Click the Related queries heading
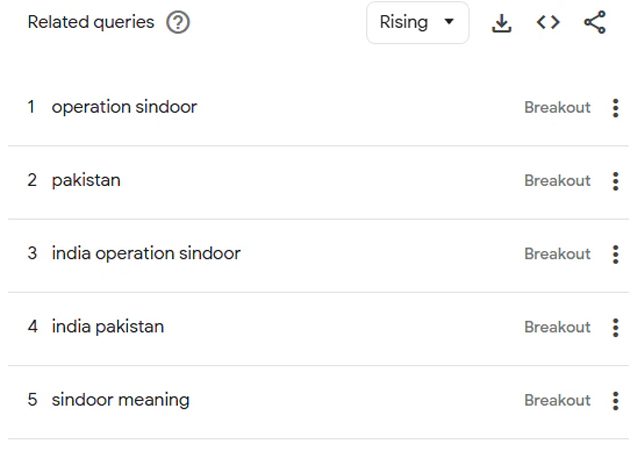640x450 pixels. click(x=91, y=22)
